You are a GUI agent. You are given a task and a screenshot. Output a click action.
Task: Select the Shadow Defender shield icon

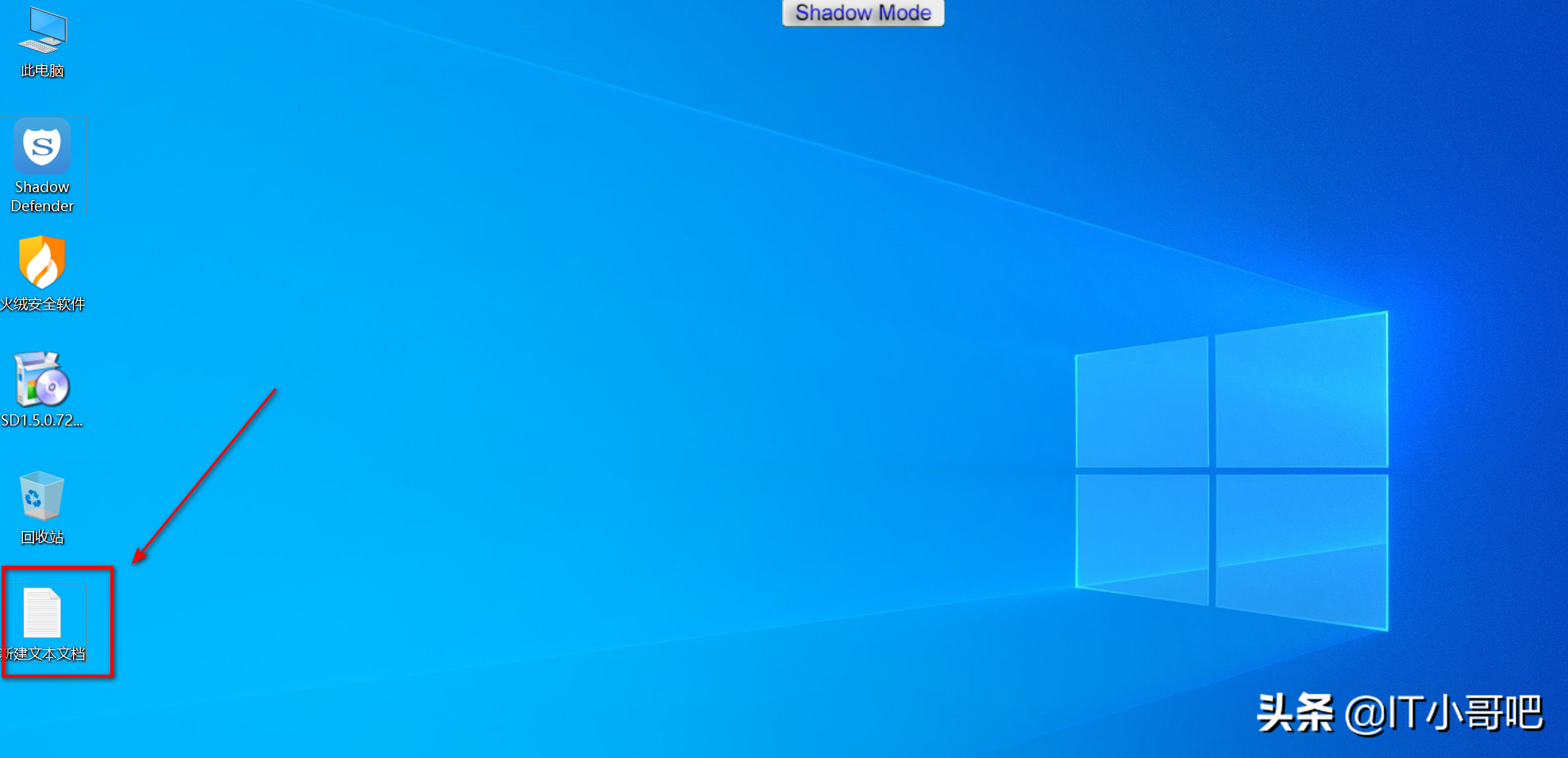tap(42, 146)
